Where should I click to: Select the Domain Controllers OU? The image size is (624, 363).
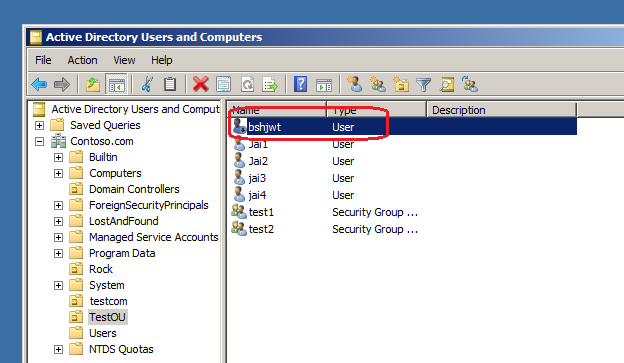[134, 189]
